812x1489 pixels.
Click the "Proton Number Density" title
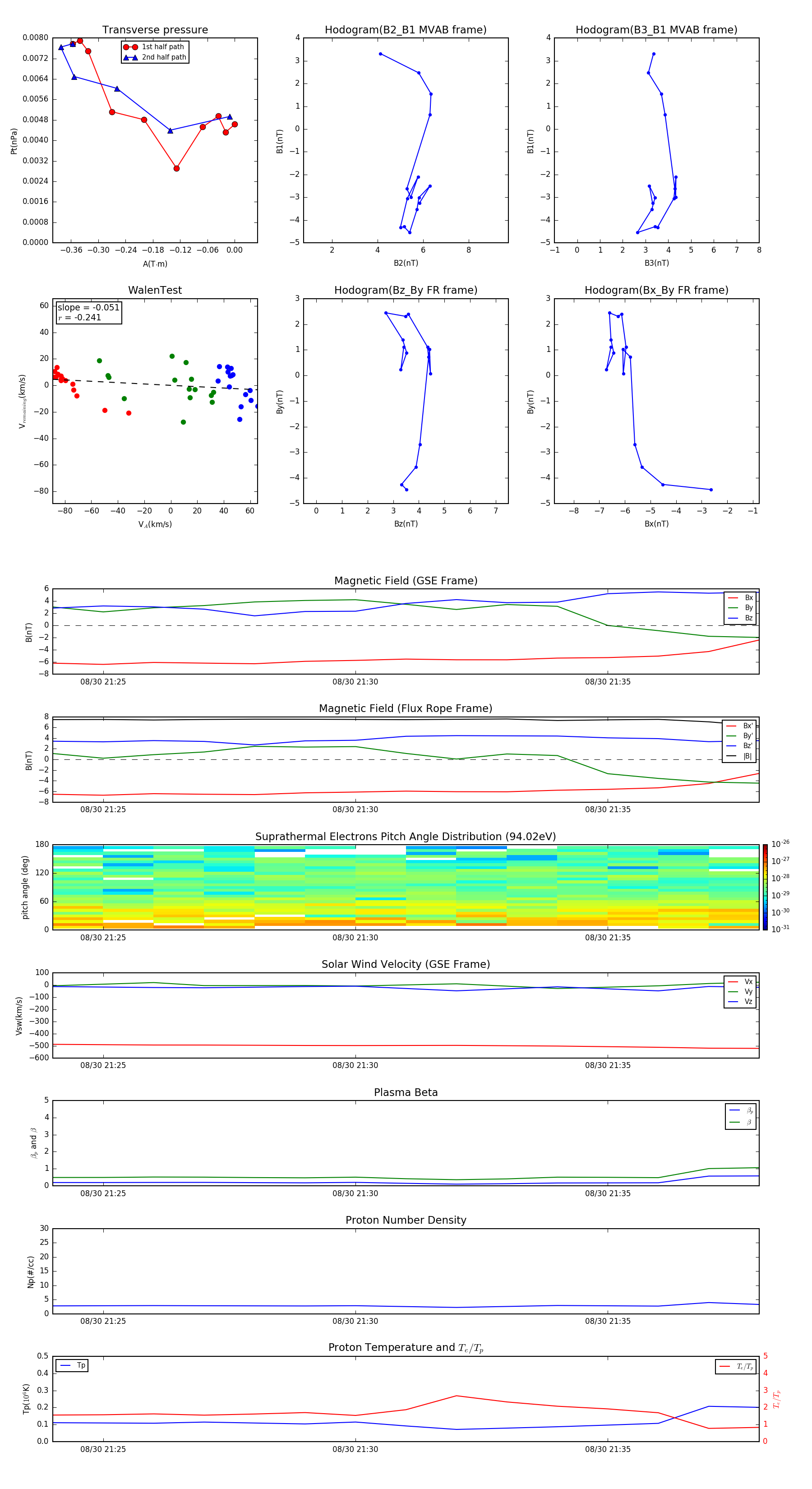406,1220
